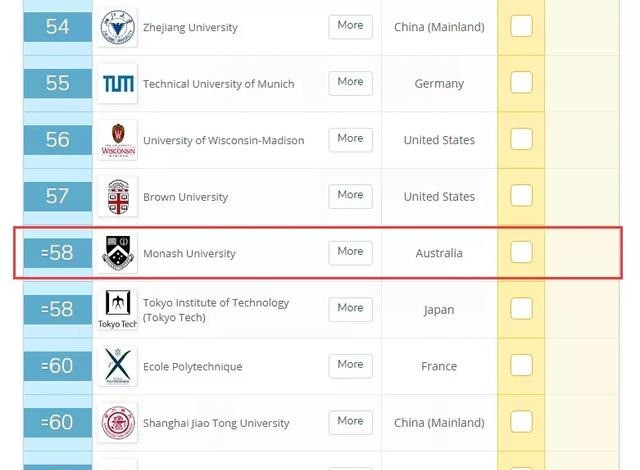The height and width of the screenshot is (470, 640).
Task: Click the Brown University crest logo
Action: pos(119,197)
